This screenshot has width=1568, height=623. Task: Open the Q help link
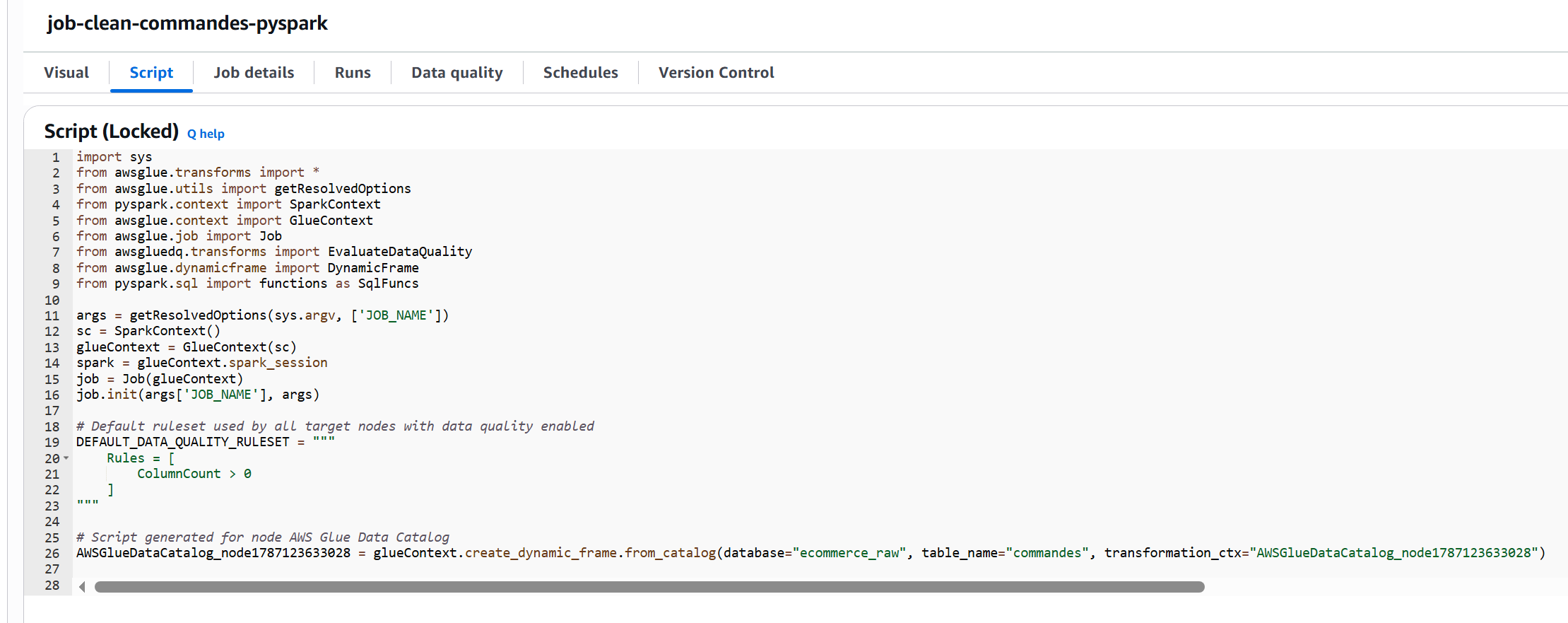click(206, 134)
